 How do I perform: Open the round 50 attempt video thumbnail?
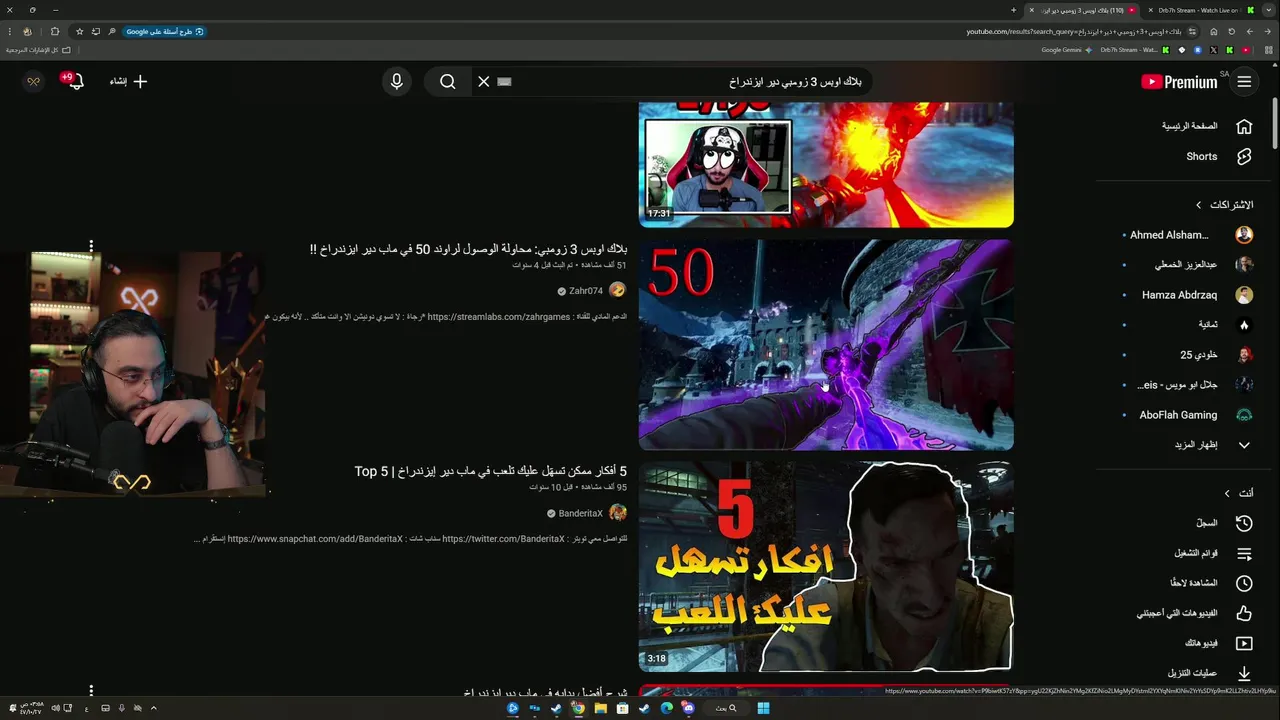(x=826, y=345)
